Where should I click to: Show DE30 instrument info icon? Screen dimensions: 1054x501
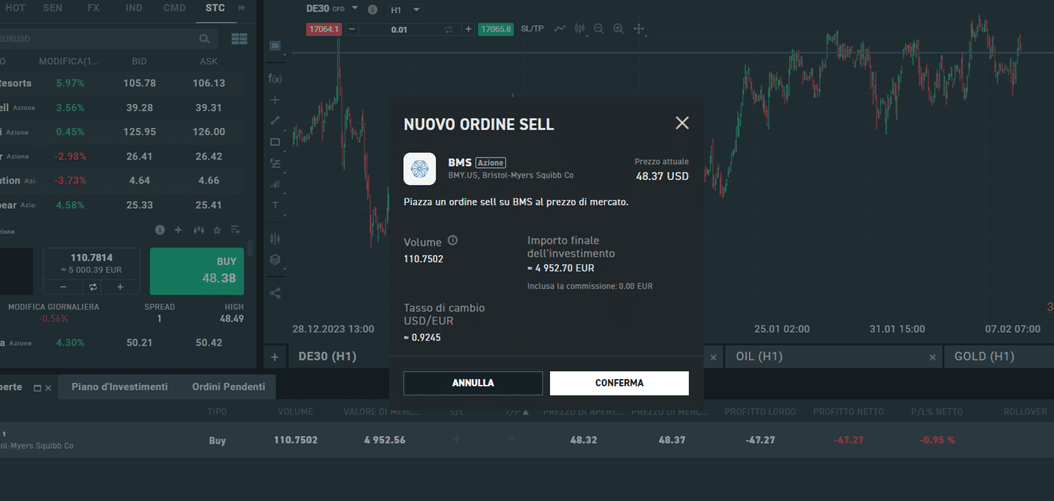click(372, 10)
